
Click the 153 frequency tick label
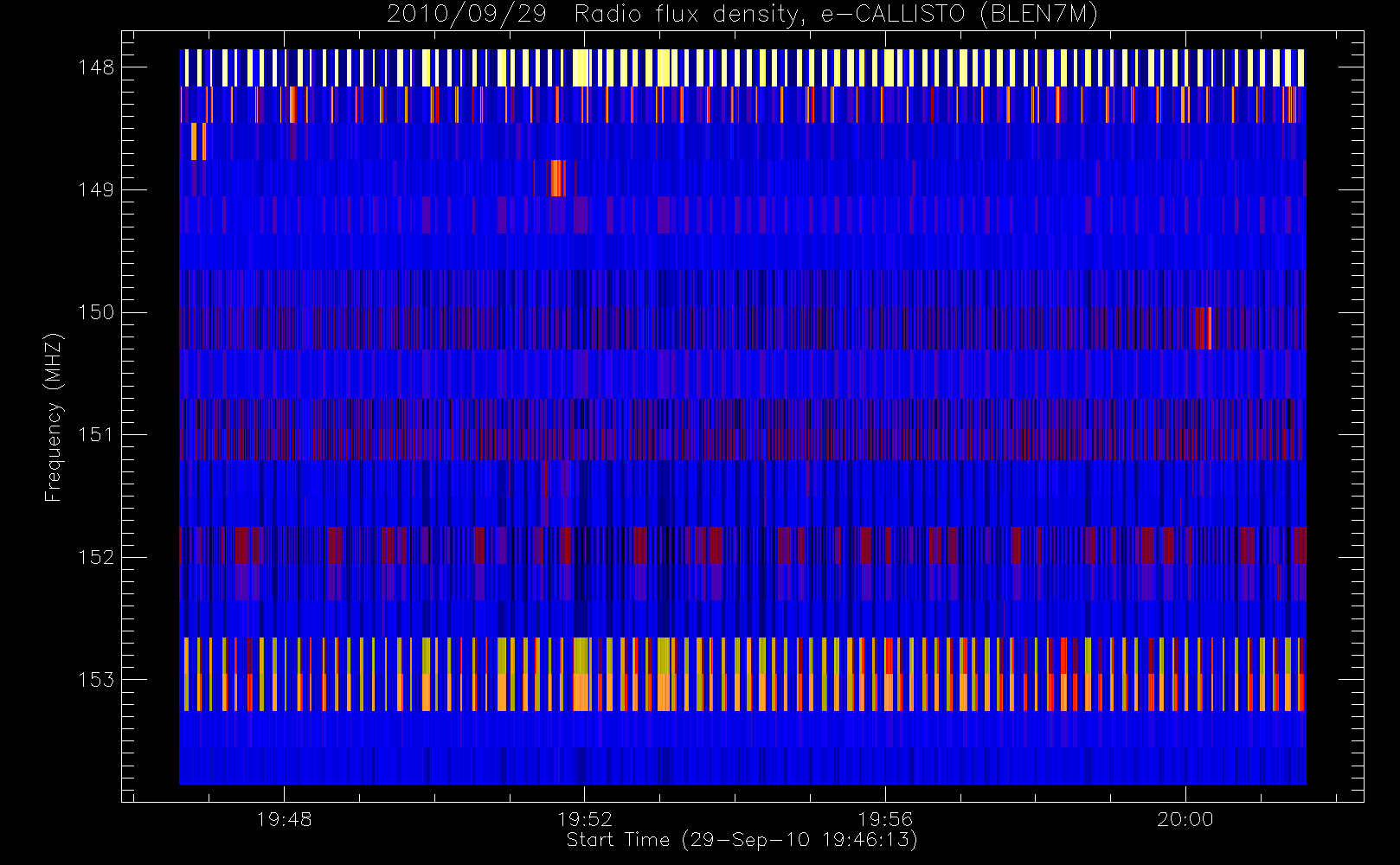point(96,679)
